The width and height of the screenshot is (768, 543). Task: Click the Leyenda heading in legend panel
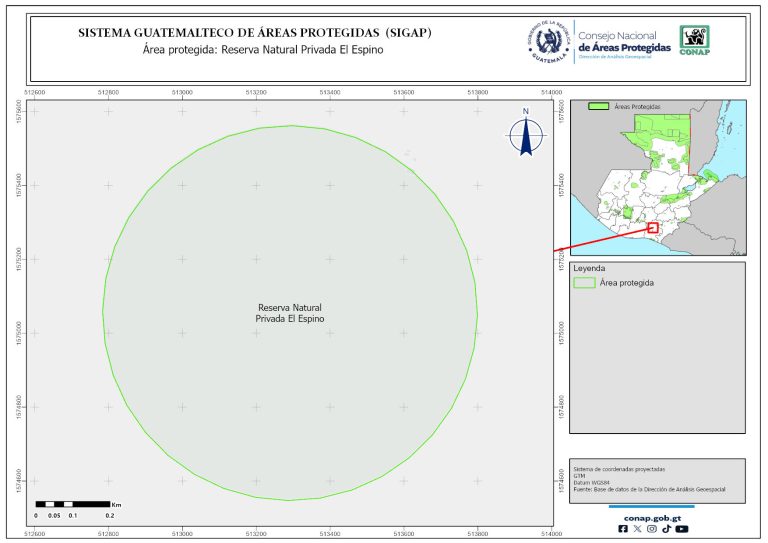tap(590, 268)
